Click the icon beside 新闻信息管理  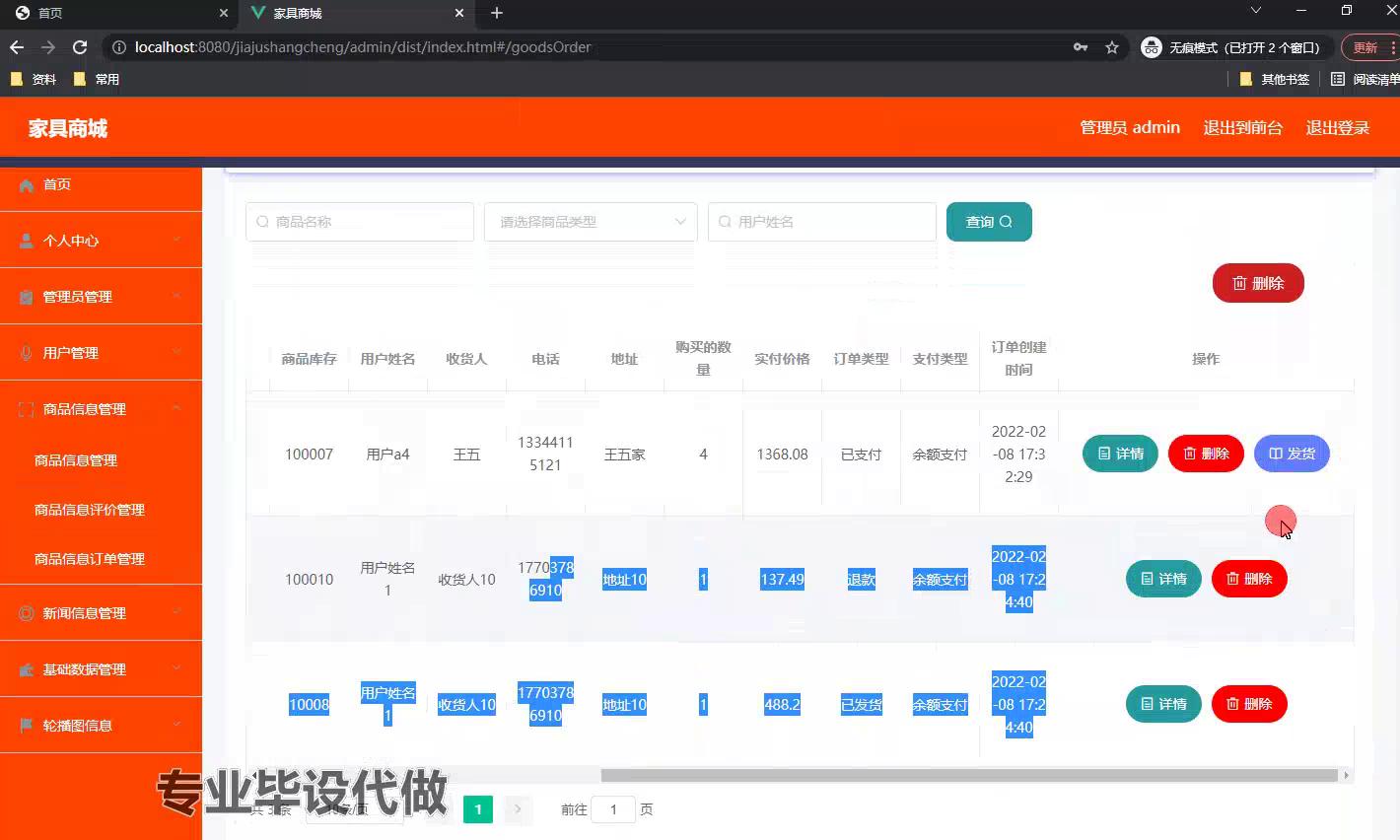tap(27, 613)
